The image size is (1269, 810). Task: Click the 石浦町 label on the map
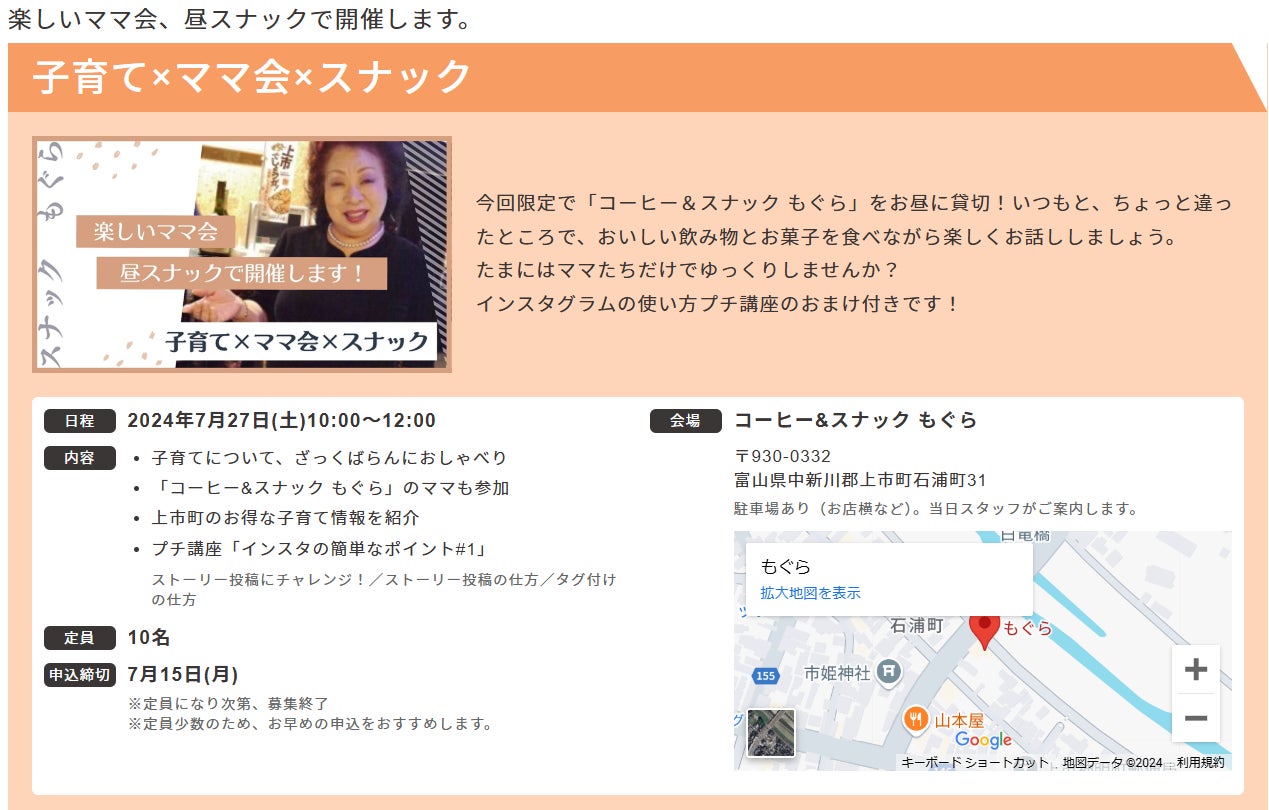[x=917, y=625]
